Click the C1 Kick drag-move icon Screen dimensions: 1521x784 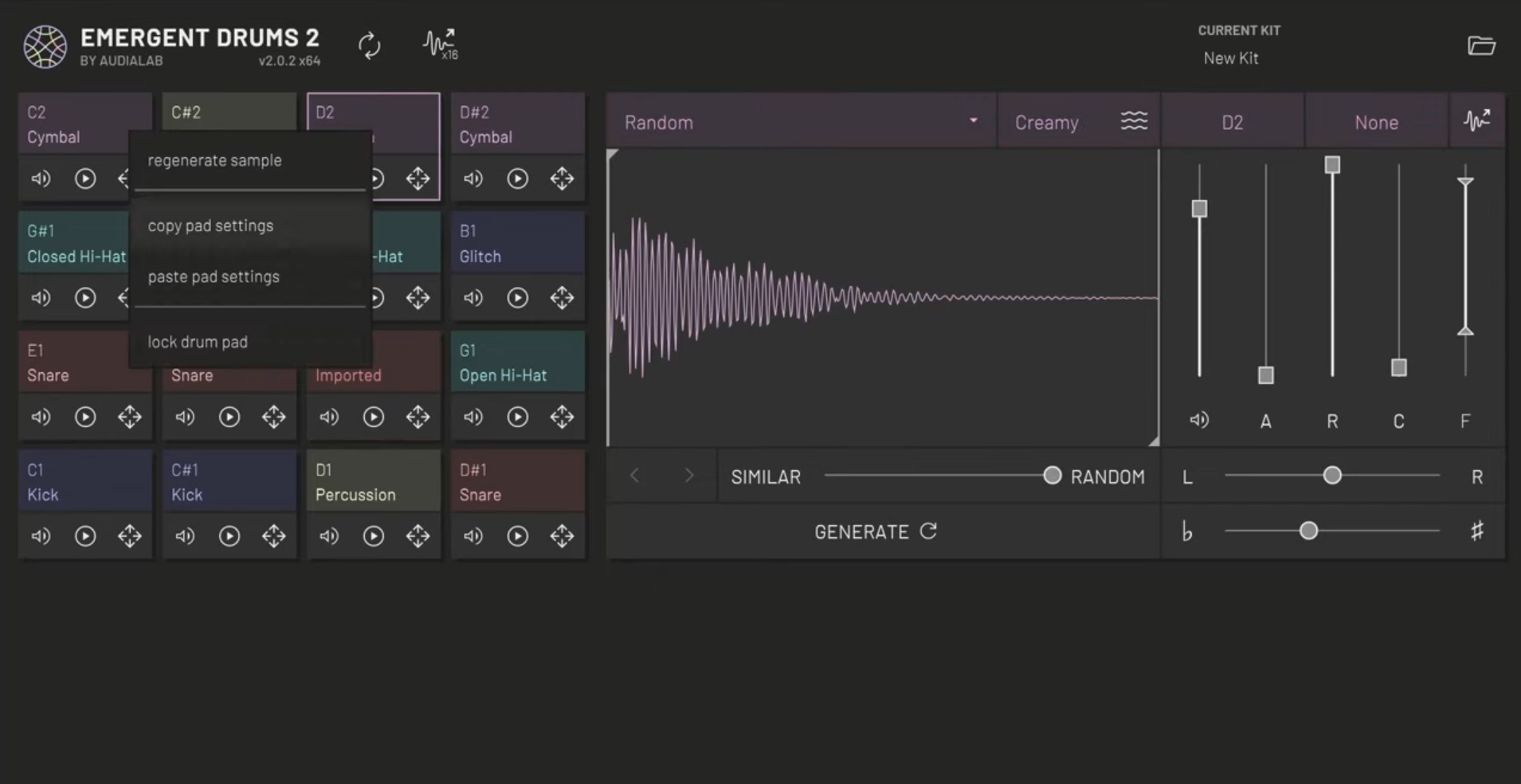point(130,536)
